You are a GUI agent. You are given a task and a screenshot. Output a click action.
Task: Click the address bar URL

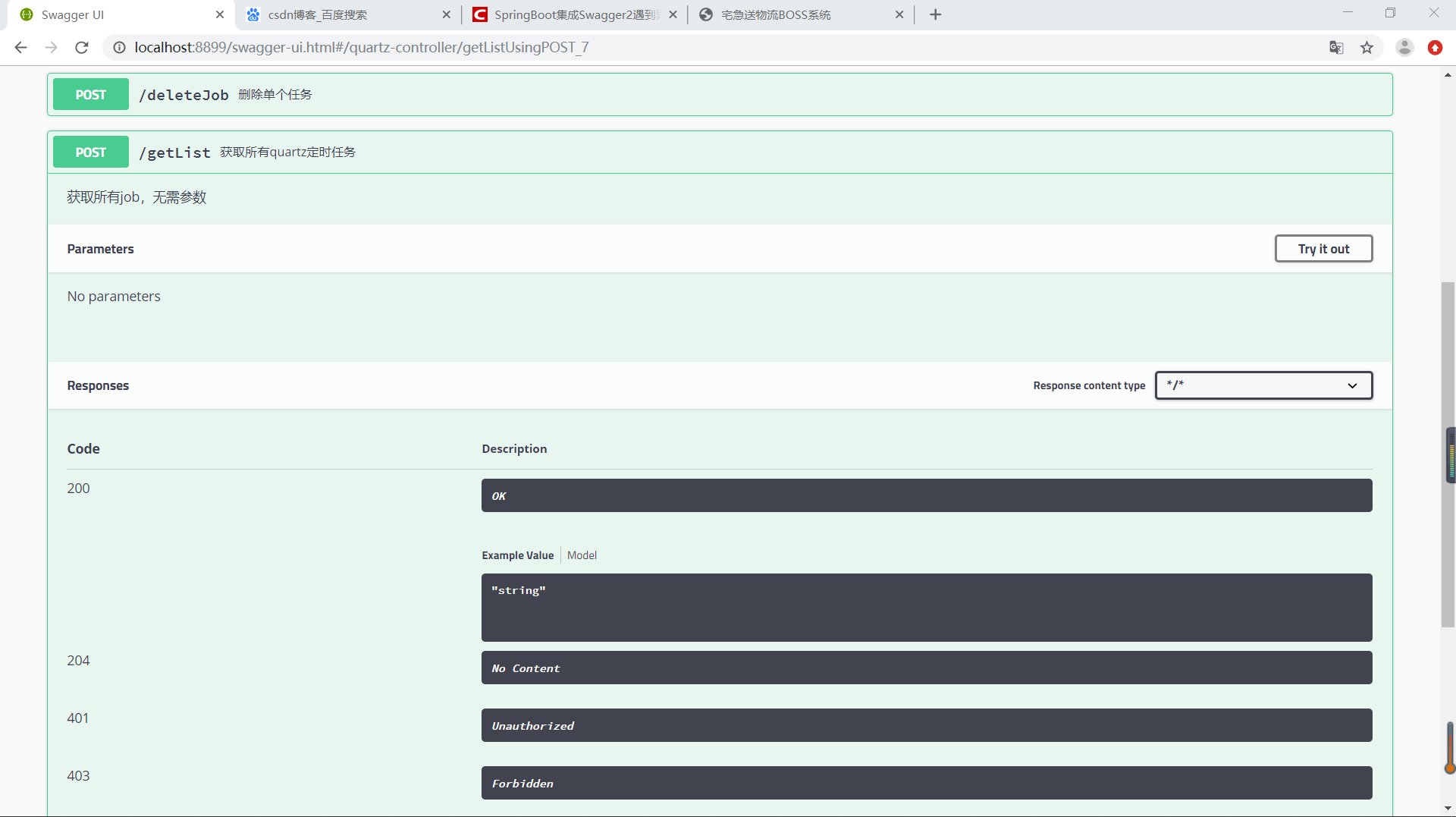[362, 47]
